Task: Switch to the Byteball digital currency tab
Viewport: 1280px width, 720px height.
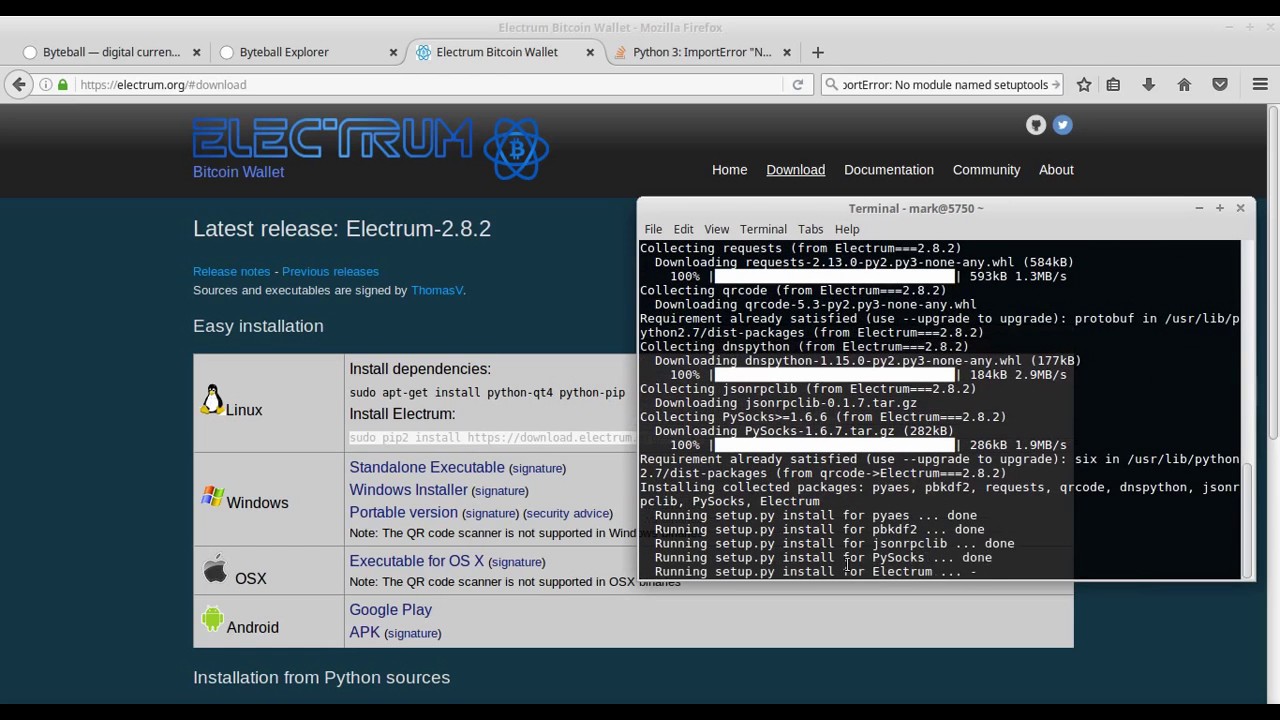Action: point(111,52)
